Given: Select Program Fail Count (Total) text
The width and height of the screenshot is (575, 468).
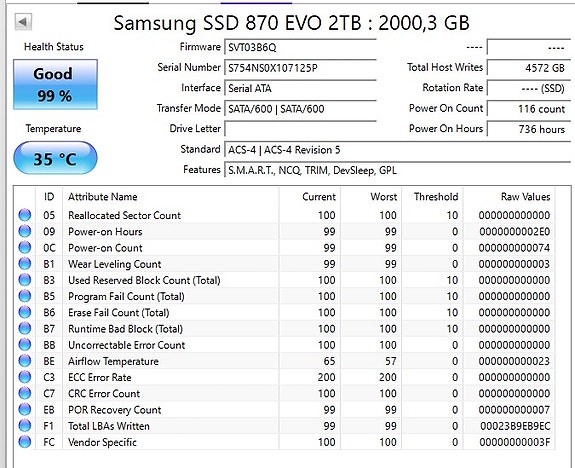Looking at the screenshot, I should pyautogui.click(x=126, y=296).
